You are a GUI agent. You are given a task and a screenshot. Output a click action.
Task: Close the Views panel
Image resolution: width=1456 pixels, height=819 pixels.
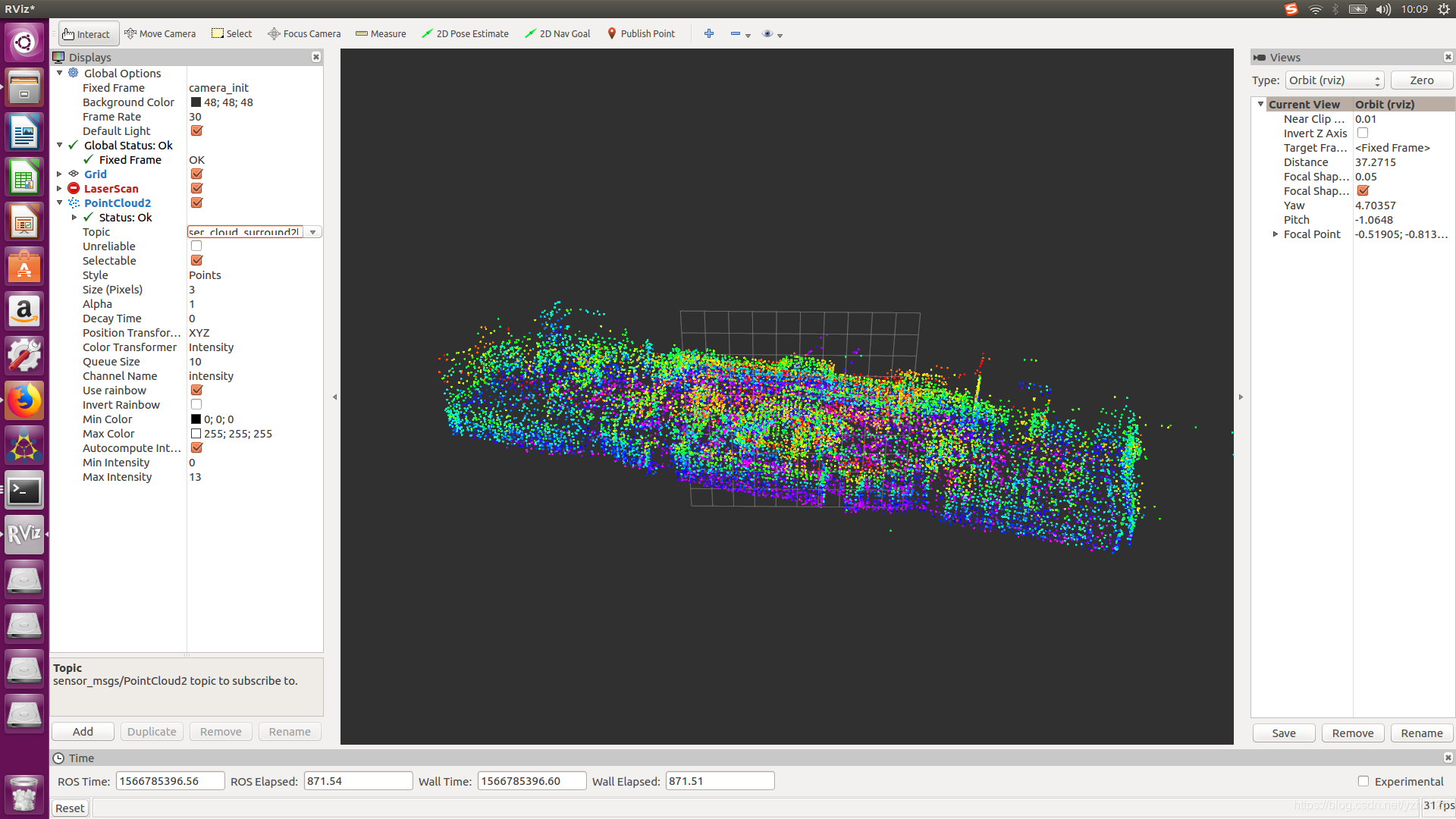[x=1448, y=58]
